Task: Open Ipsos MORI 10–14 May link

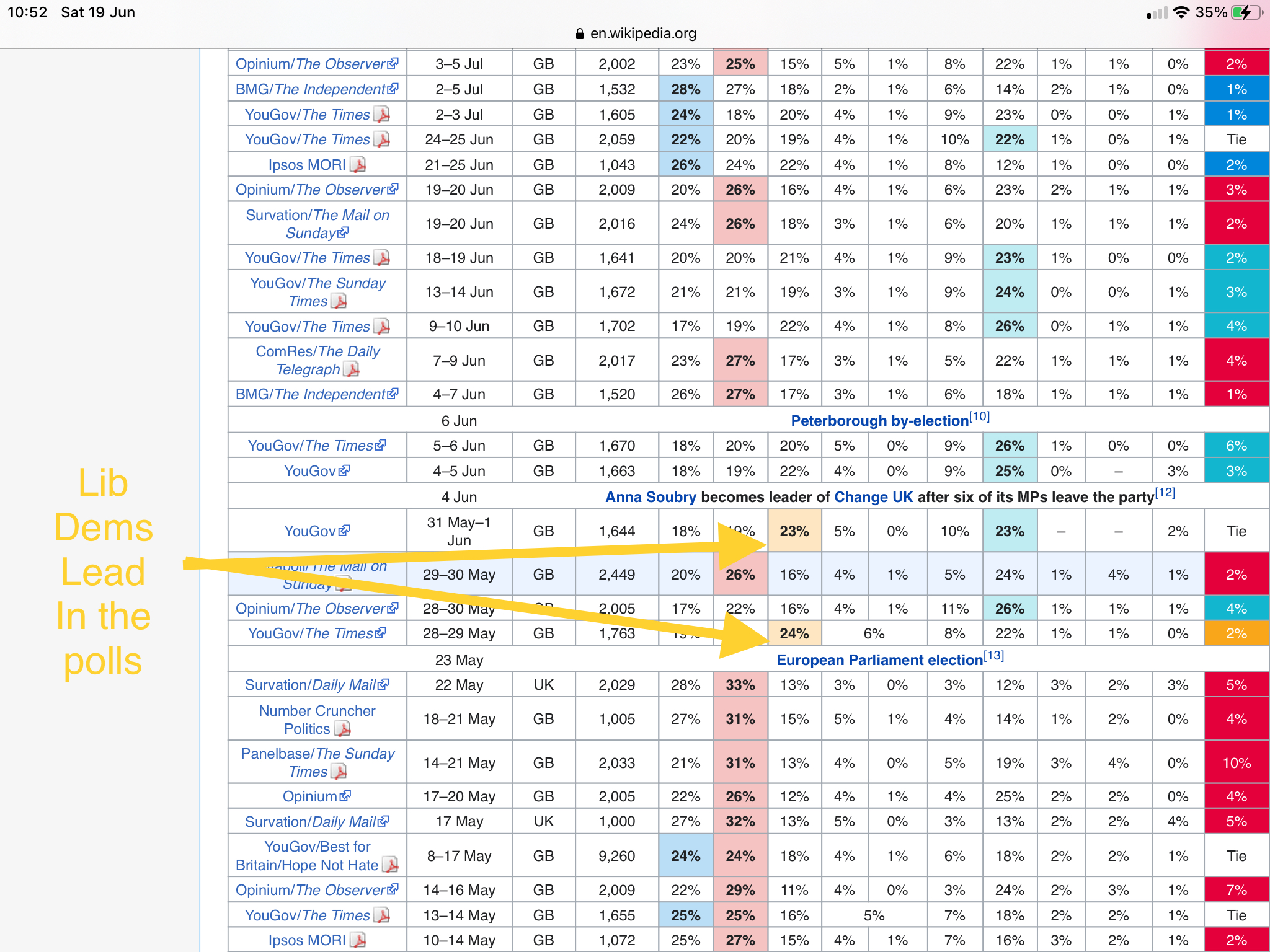Action: pyautogui.click(x=307, y=940)
